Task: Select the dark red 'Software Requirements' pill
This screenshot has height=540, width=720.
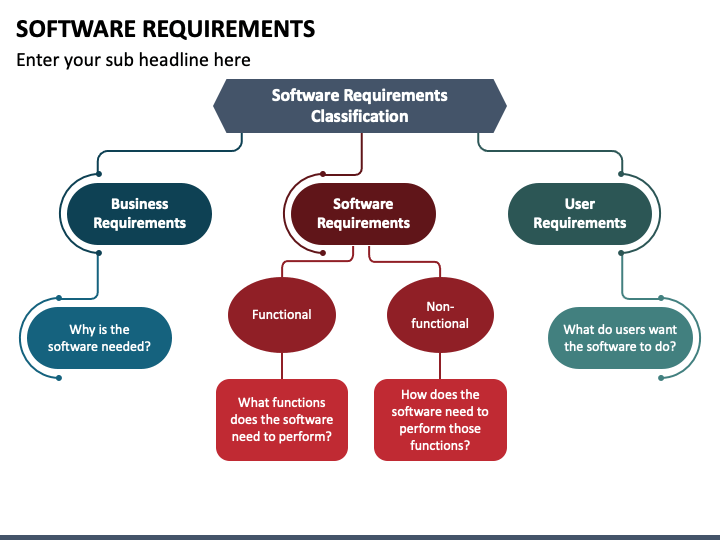Action: click(363, 214)
